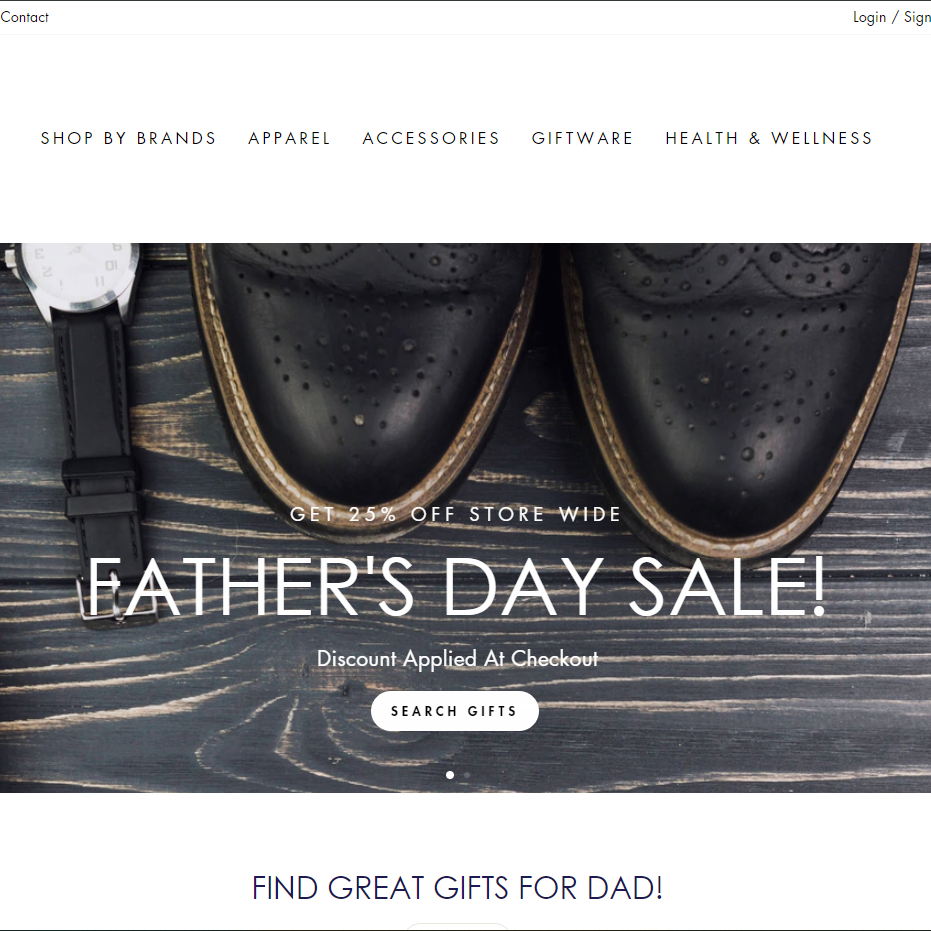
Task: Click the Get 25% Off Store Wide text
Action: pyautogui.click(x=455, y=514)
